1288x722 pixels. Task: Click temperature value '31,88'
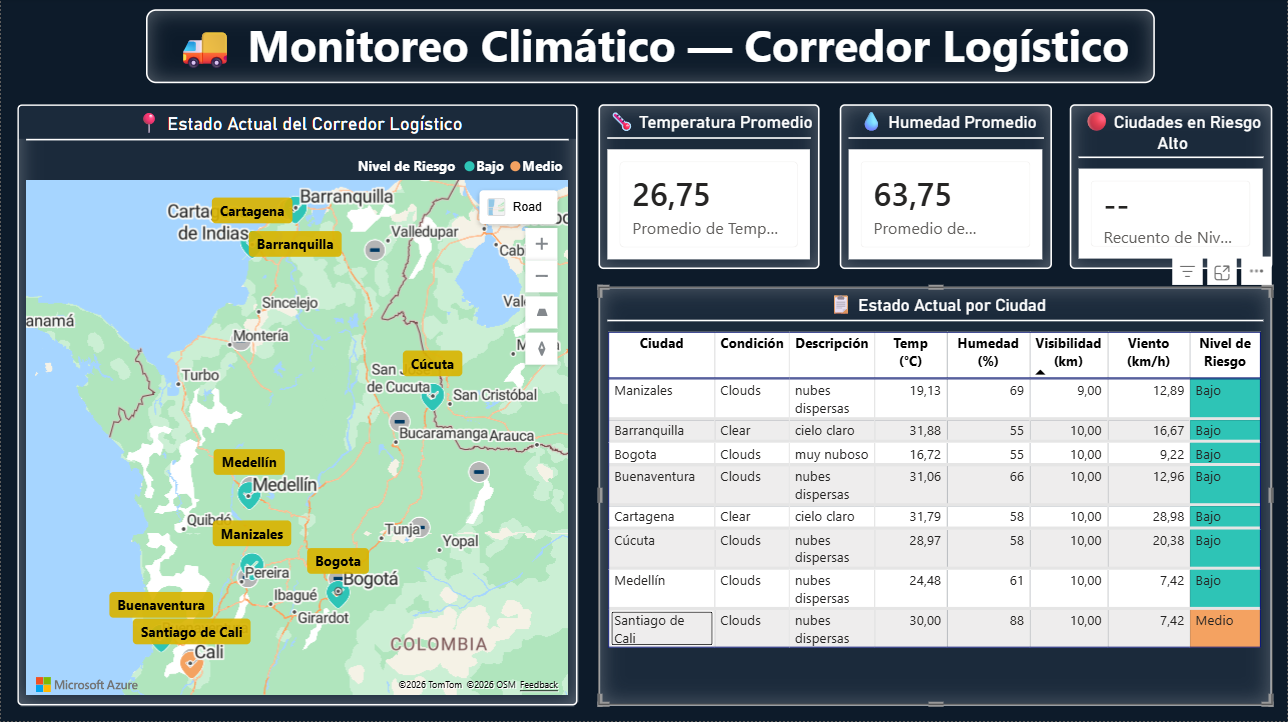tap(925, 431)
